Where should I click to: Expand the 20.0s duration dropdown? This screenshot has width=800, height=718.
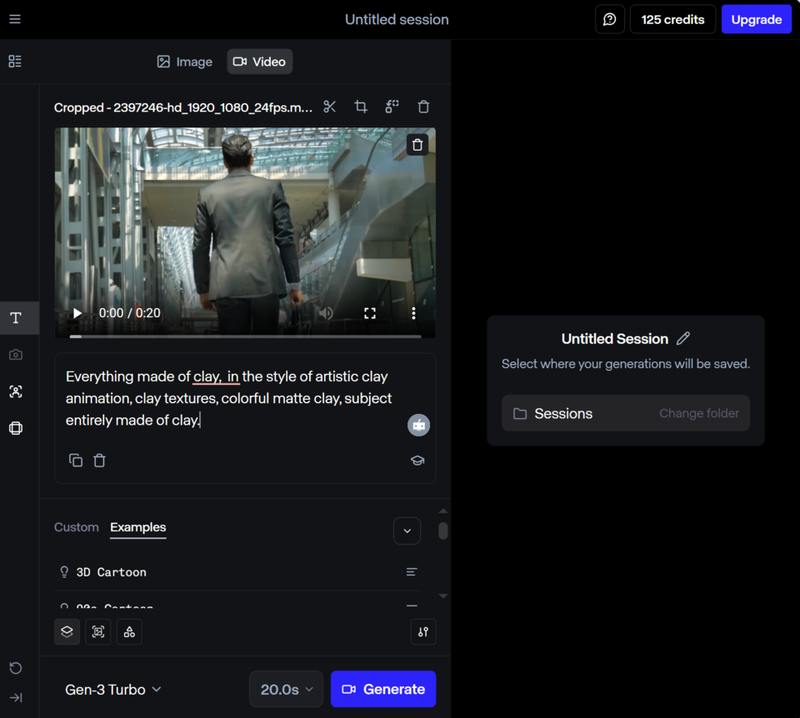(x=286, y=689)
